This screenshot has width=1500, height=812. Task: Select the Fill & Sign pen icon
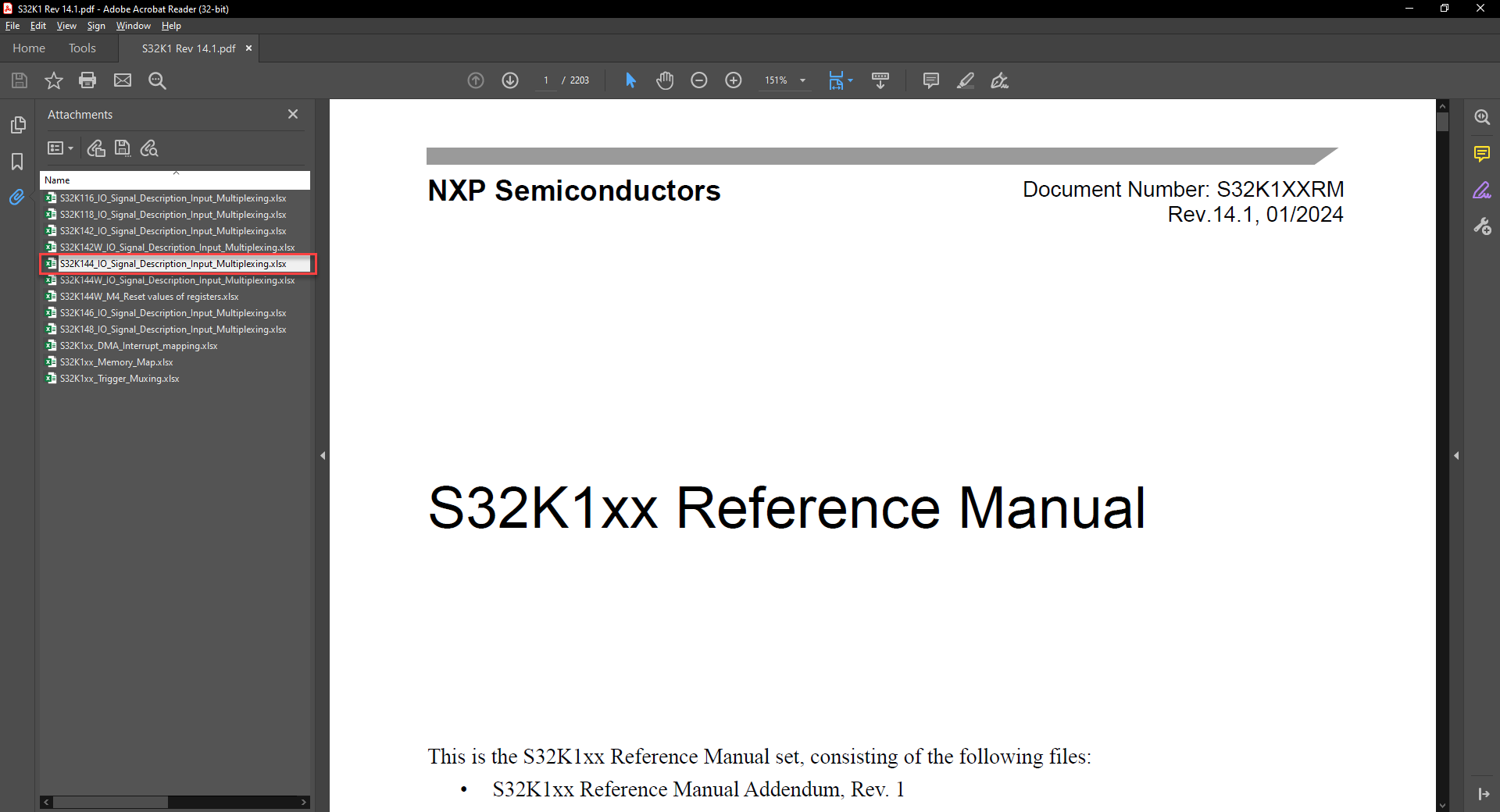pyautogui.click(x=1000, y=80)
